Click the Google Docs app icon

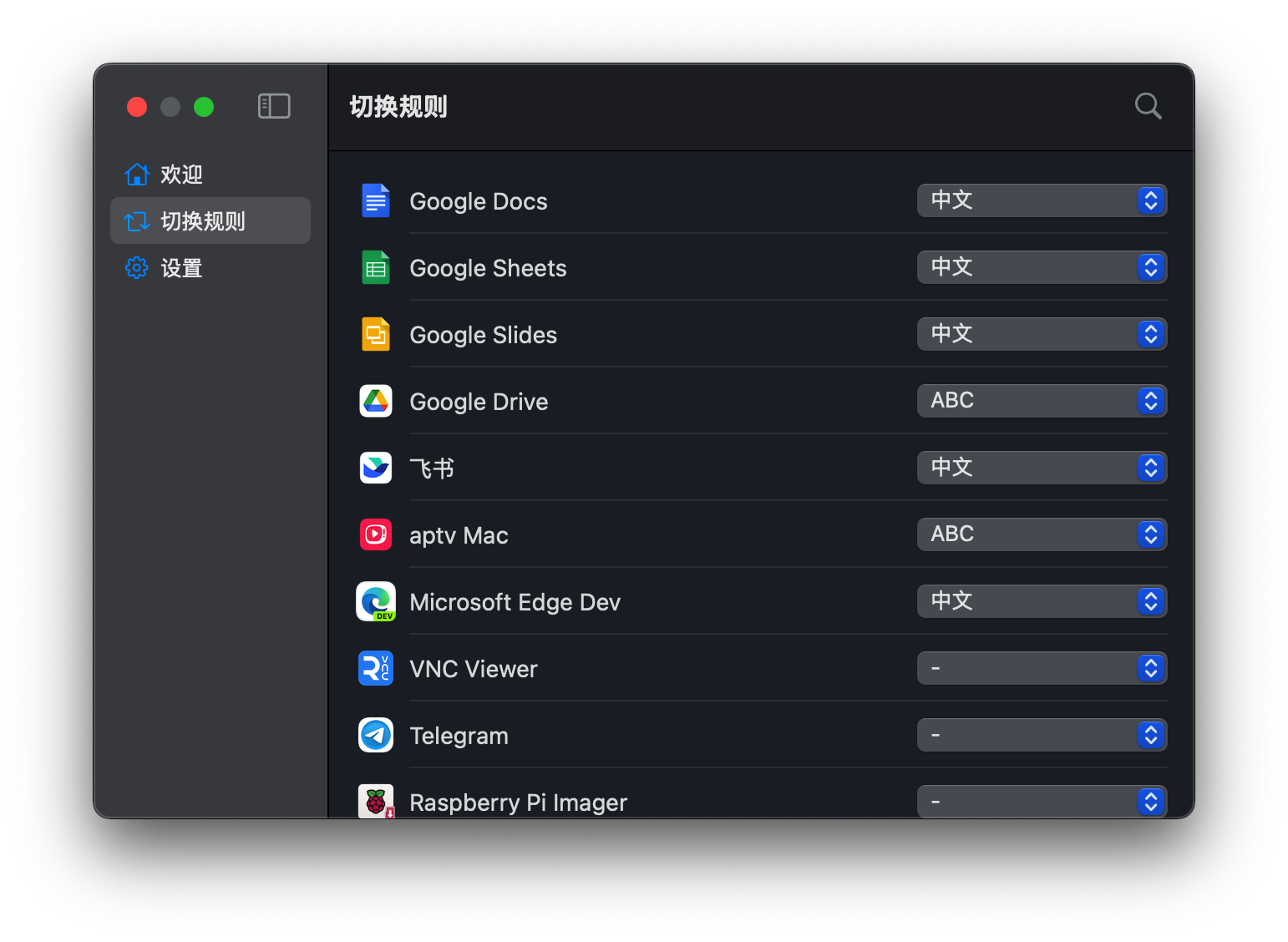coord(376,200)
